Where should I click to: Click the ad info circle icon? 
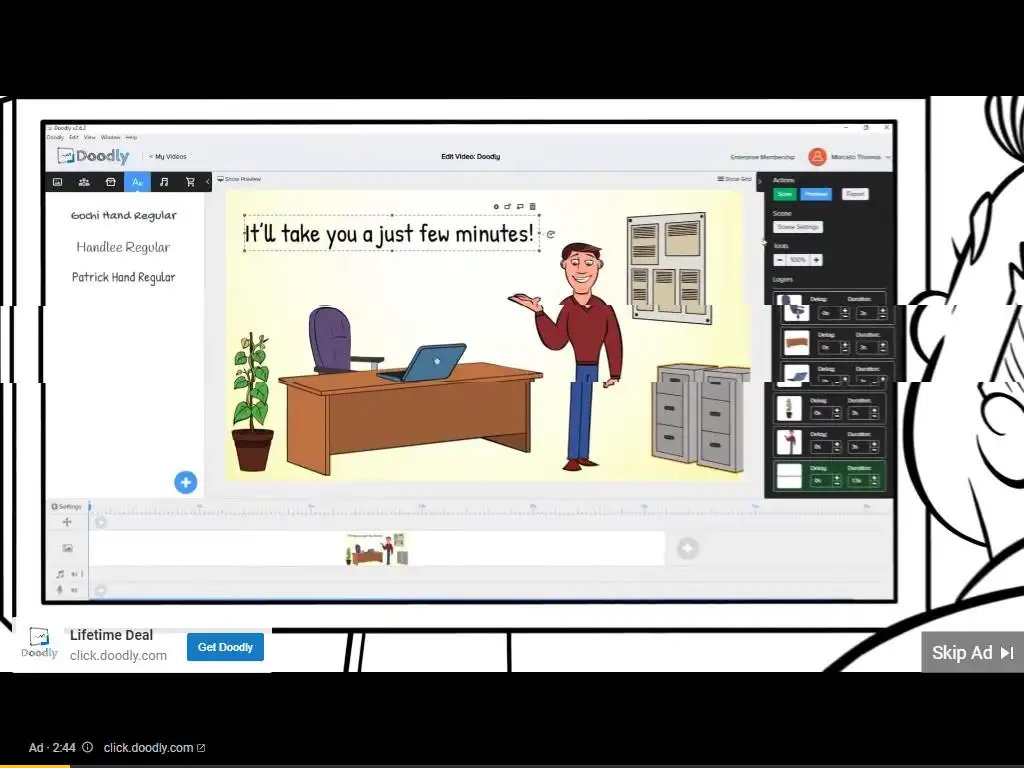pyautogui.click(x=88, y=748)
